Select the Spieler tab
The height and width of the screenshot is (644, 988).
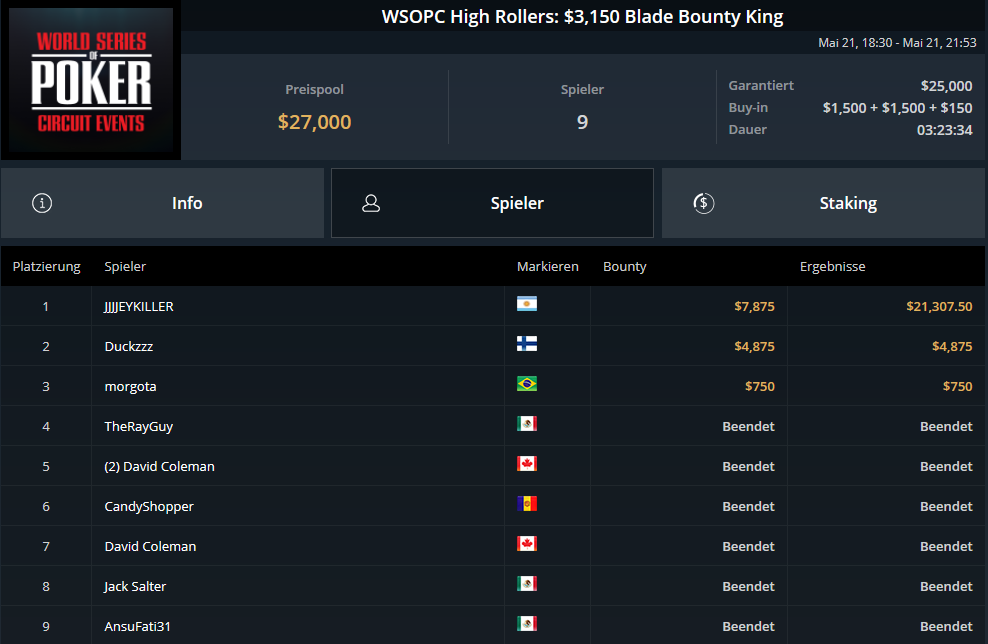pyautogui.click(x=492, y=203)
